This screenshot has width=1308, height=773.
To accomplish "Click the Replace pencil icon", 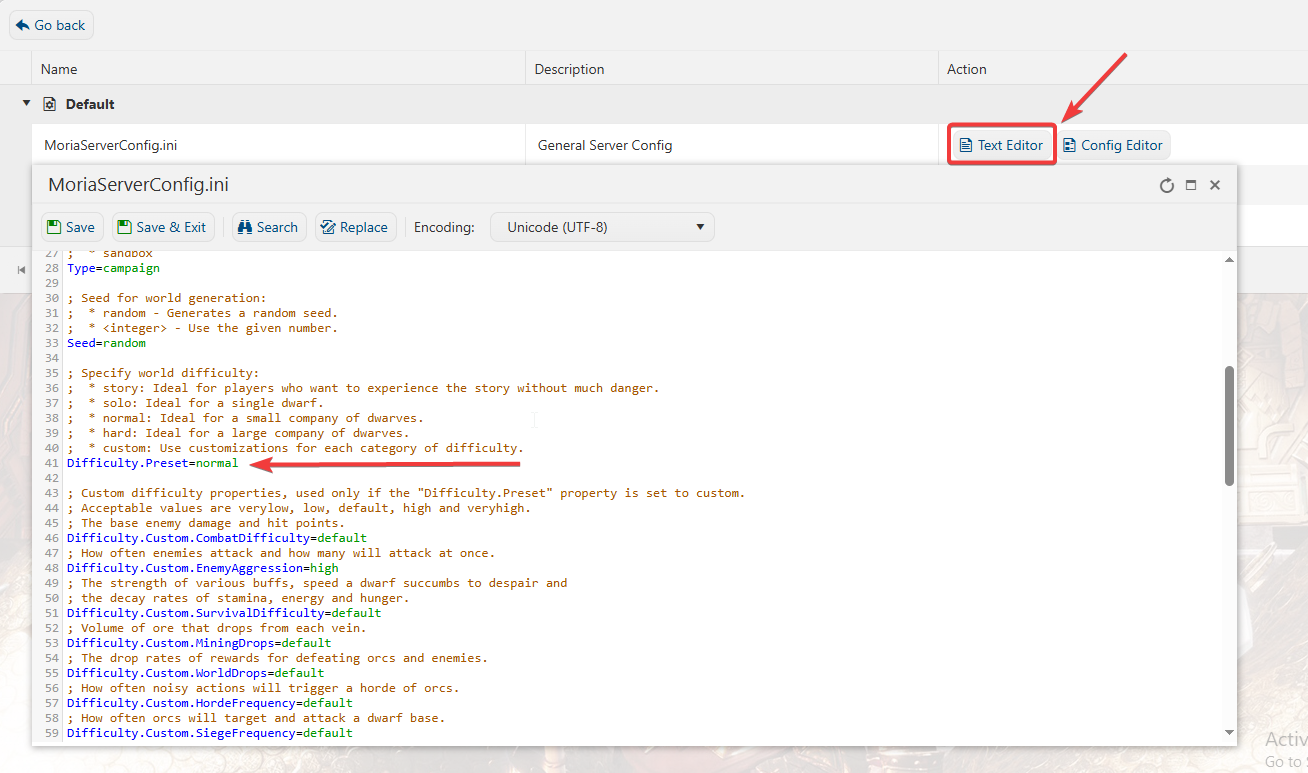I will 327,227.
